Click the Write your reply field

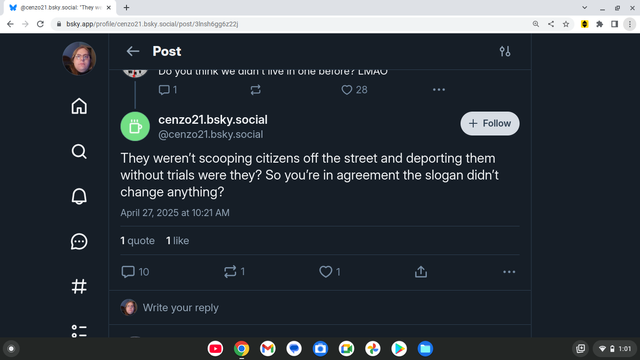(320, 308)
